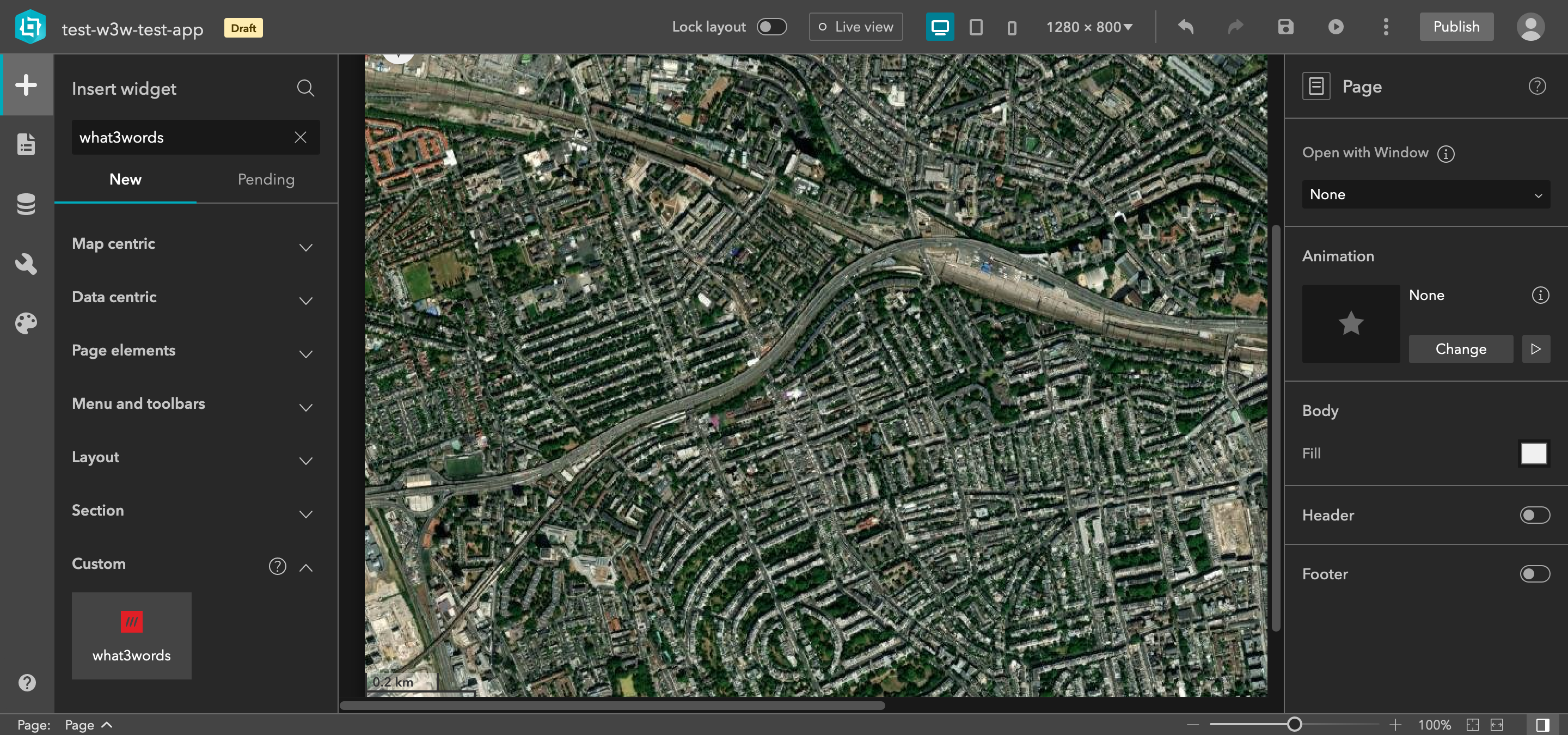1568x735 pixels.
Task: Open the Open with Window dropdown
Action: click(1425, 195)
